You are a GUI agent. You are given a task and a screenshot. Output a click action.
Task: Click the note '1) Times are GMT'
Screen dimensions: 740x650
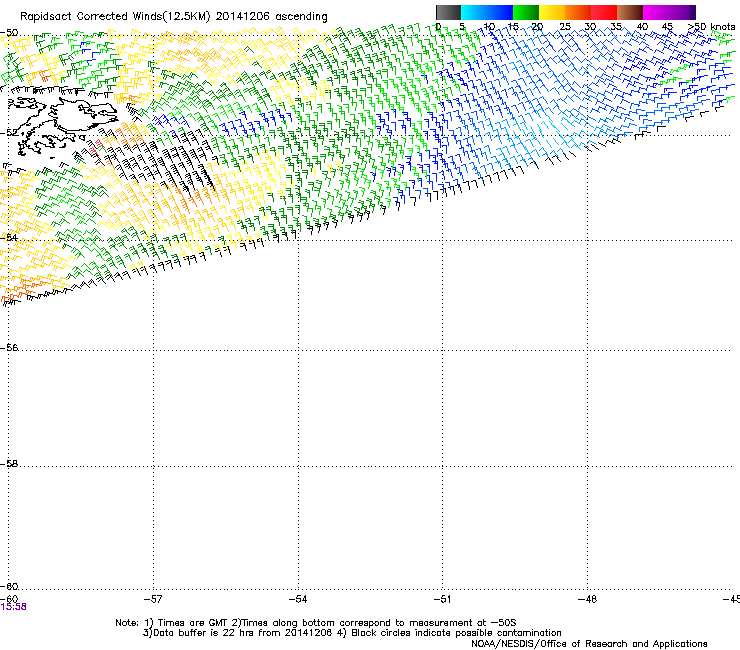186,623
